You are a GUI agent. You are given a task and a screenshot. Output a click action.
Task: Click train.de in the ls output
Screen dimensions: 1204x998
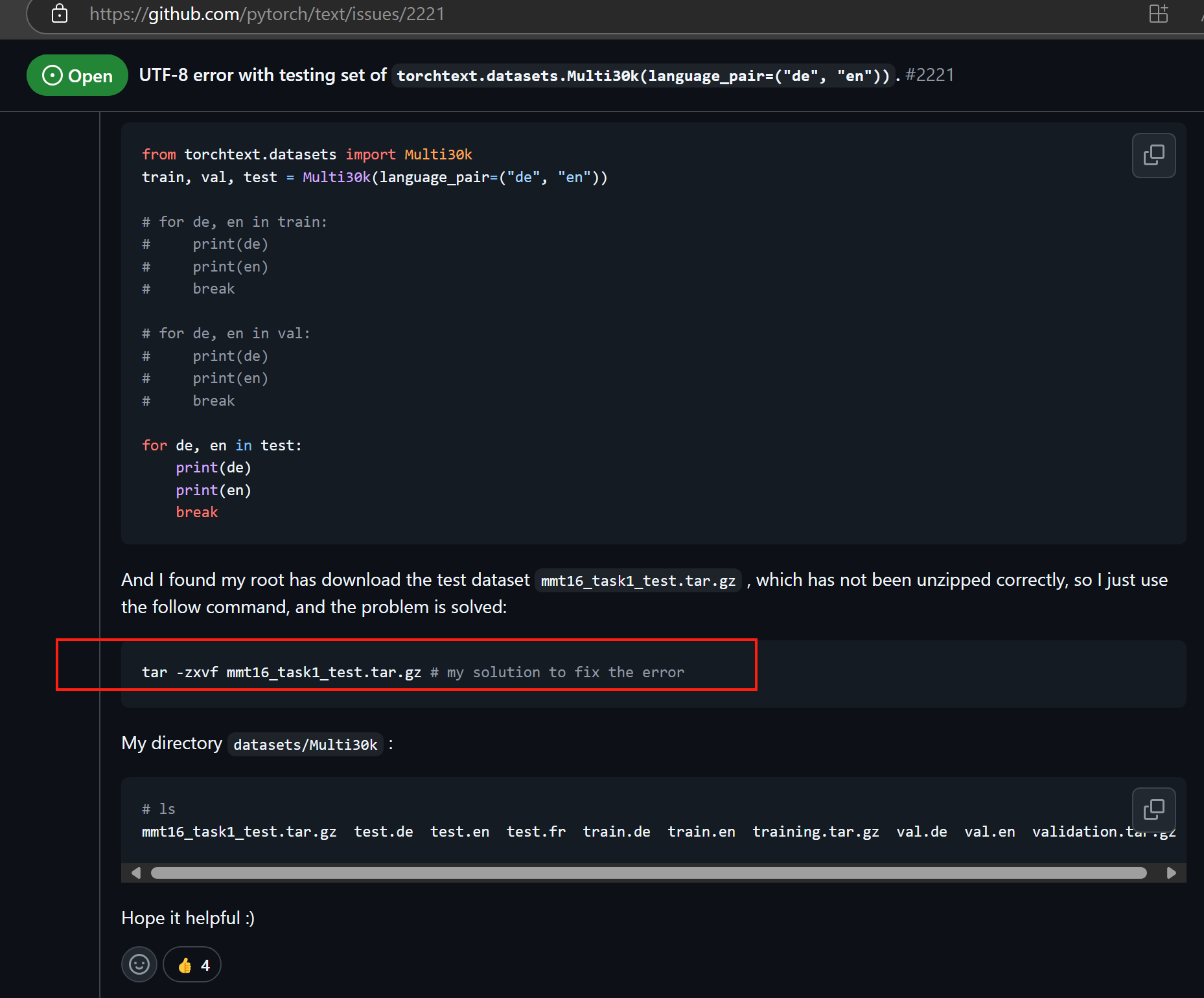click(616, 831)
